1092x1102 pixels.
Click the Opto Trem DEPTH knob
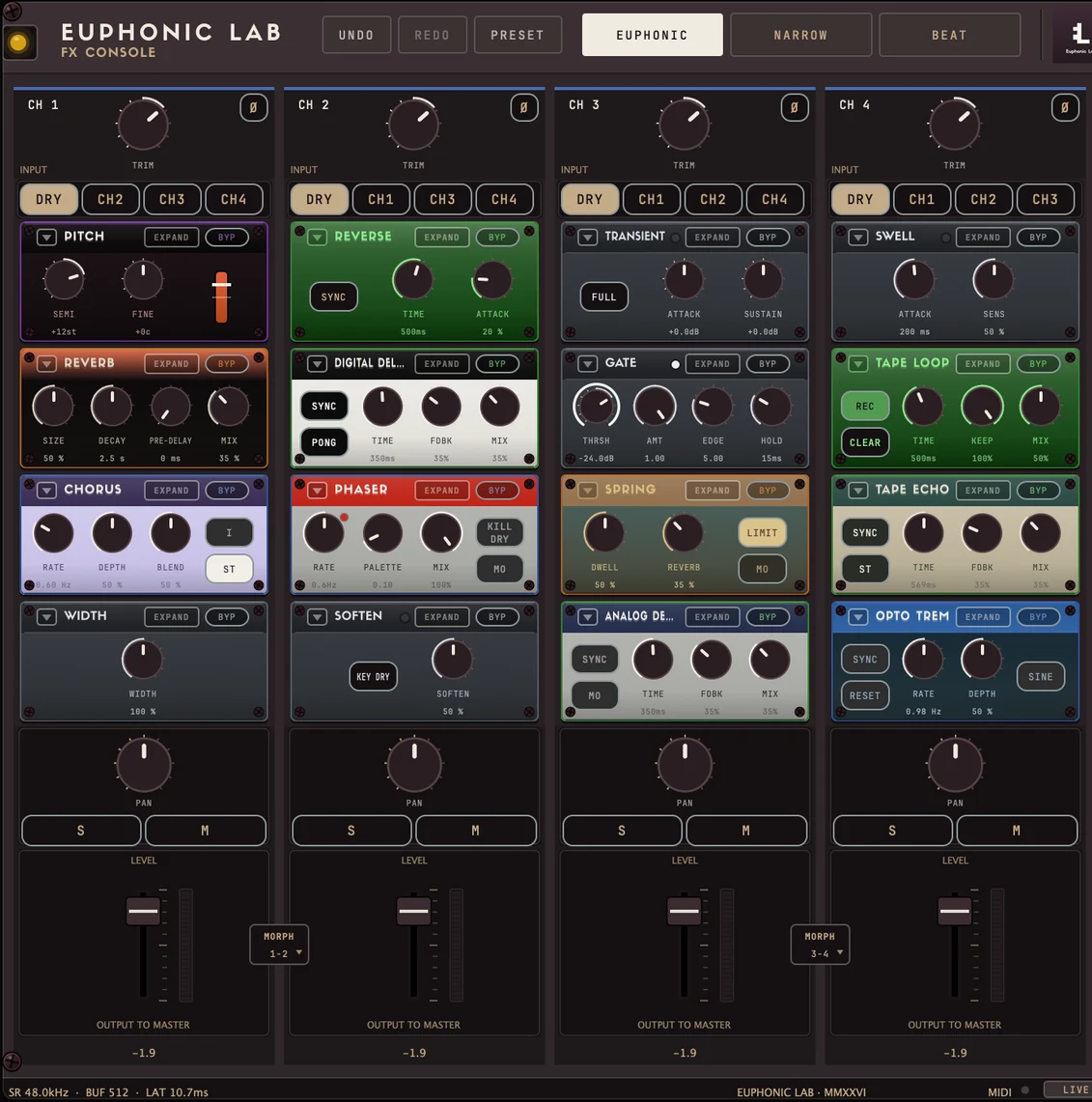(982, 660)
